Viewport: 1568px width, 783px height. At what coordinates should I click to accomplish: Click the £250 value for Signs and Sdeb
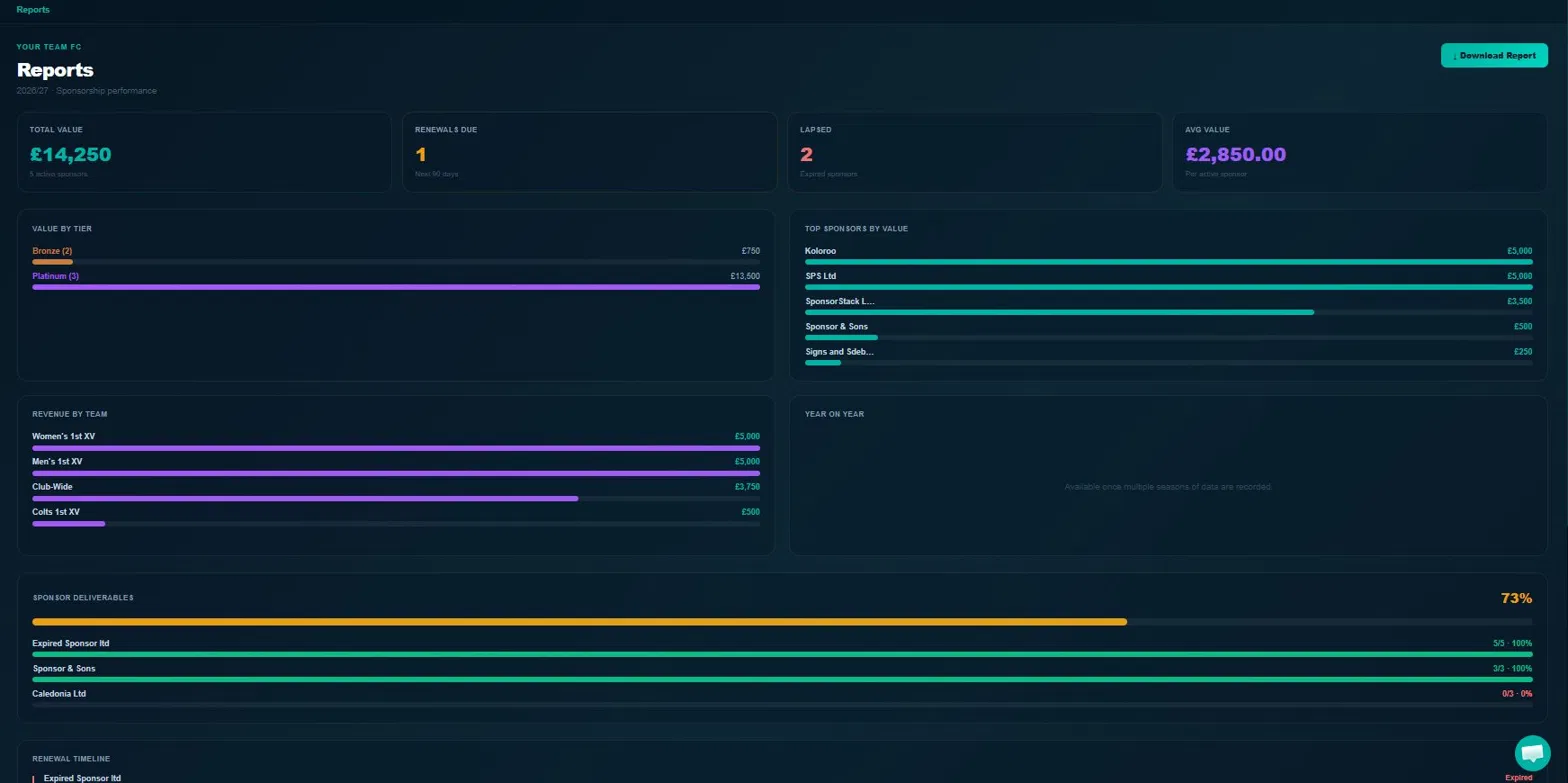[x=1523, y=351]
